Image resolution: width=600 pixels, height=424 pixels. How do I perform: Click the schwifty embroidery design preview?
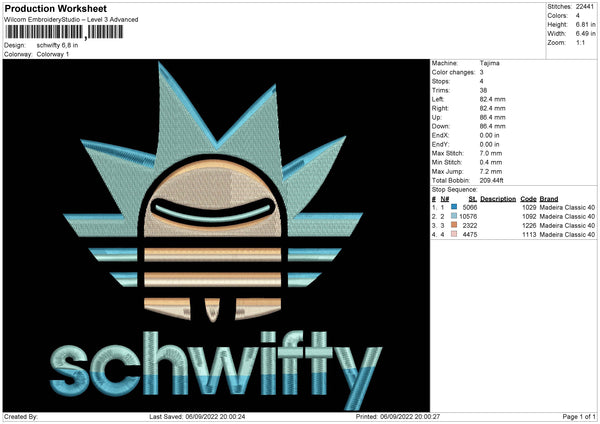pyautogui.click(x=216, y=236)
